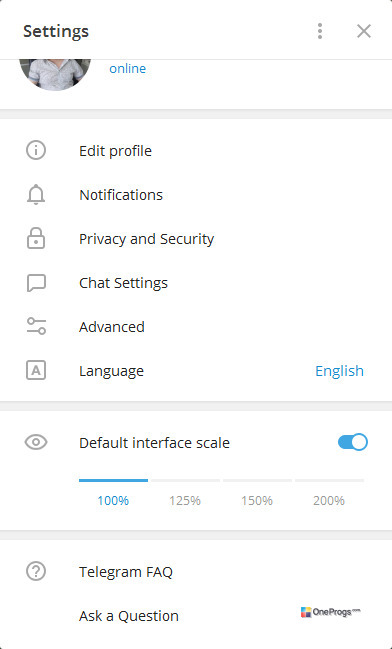Click the eye icon beside interface scale

[x=36, y=442]
